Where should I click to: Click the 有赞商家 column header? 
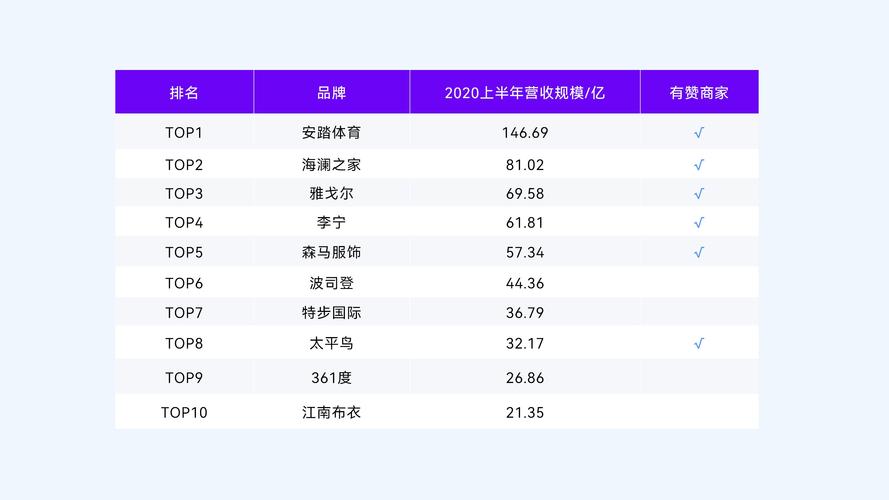698,92
